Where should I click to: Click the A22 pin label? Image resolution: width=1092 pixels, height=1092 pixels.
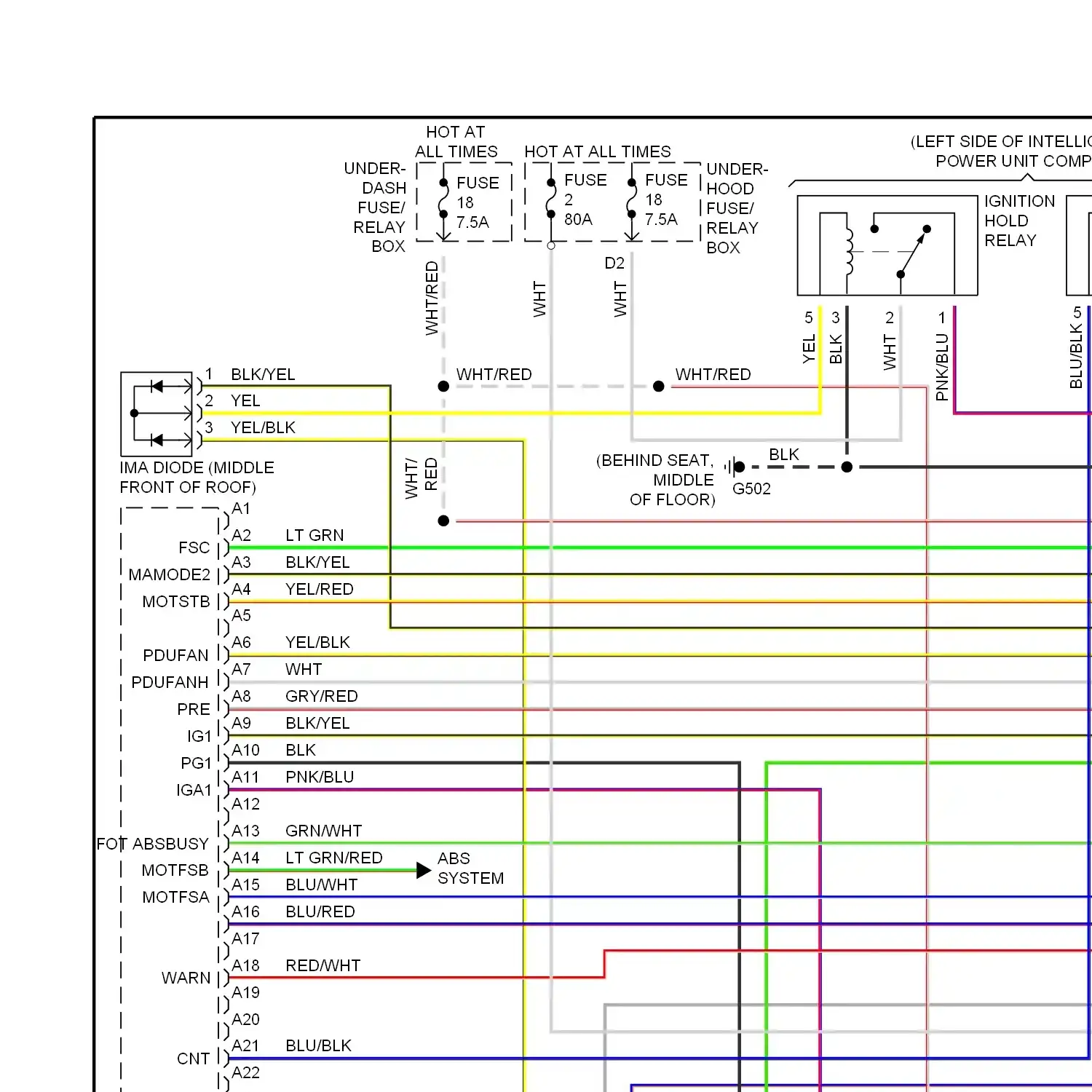pyautogui.click(x=245, y=1072)
